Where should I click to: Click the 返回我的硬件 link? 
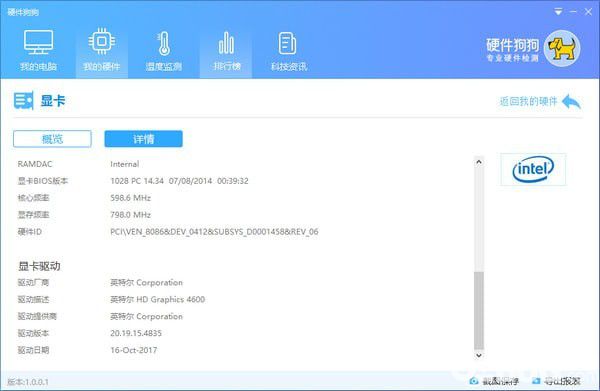[528, 101]
